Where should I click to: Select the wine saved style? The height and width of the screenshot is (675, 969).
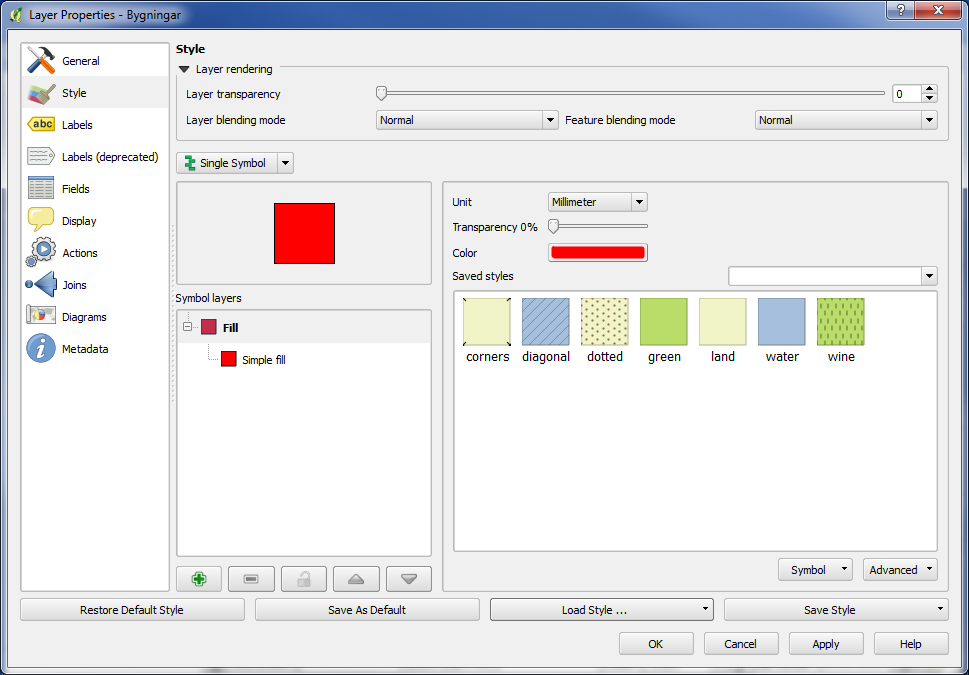coord(840,331)
